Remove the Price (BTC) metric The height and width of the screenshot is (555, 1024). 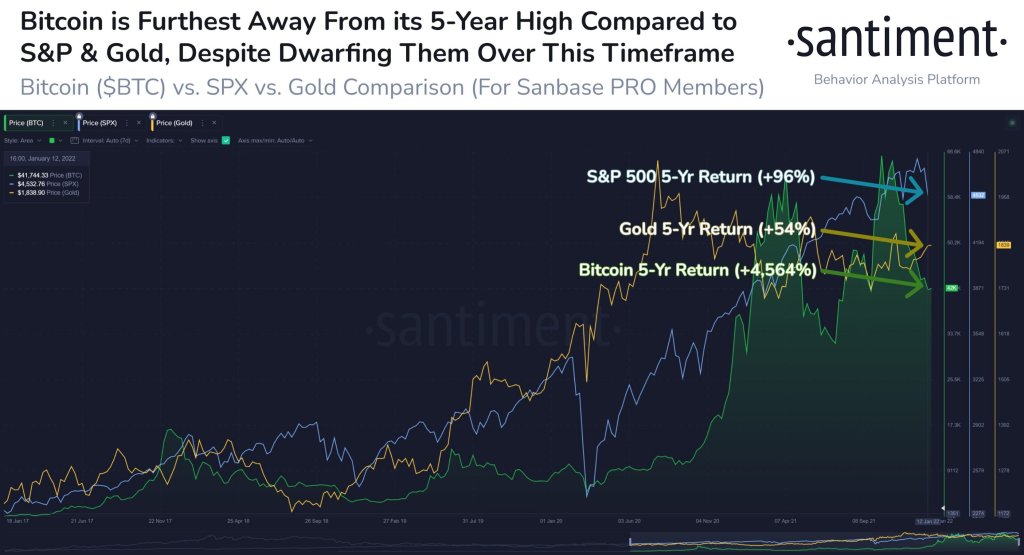tap(66, 122)
